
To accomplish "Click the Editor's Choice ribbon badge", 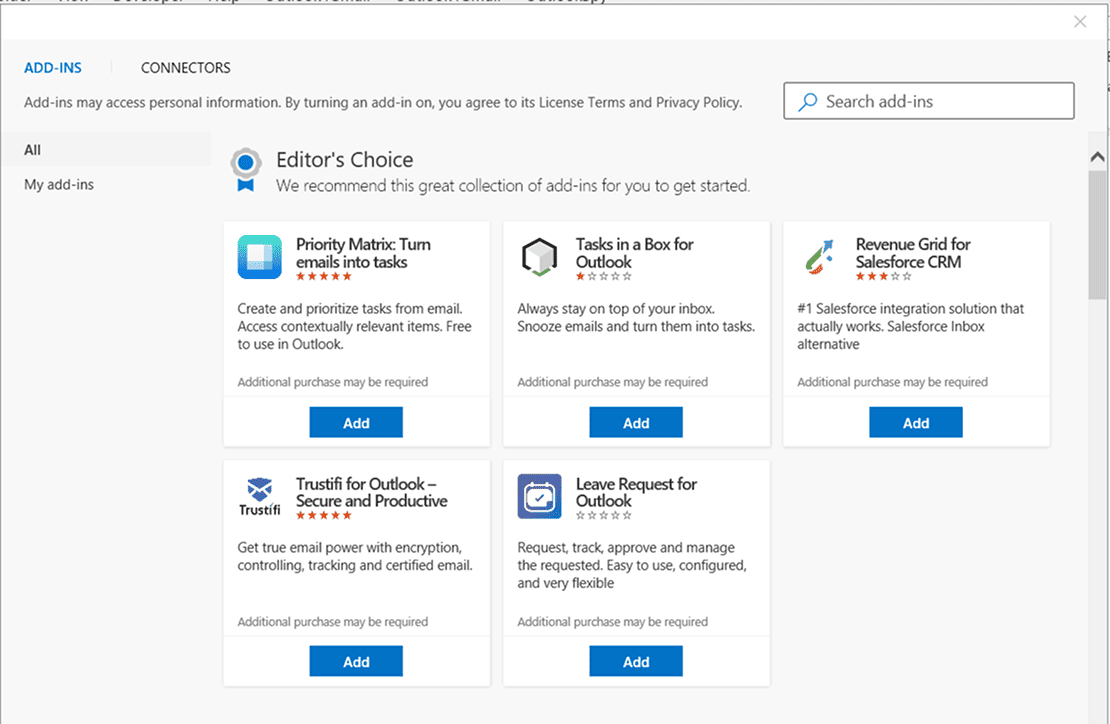I will [246, 167].
